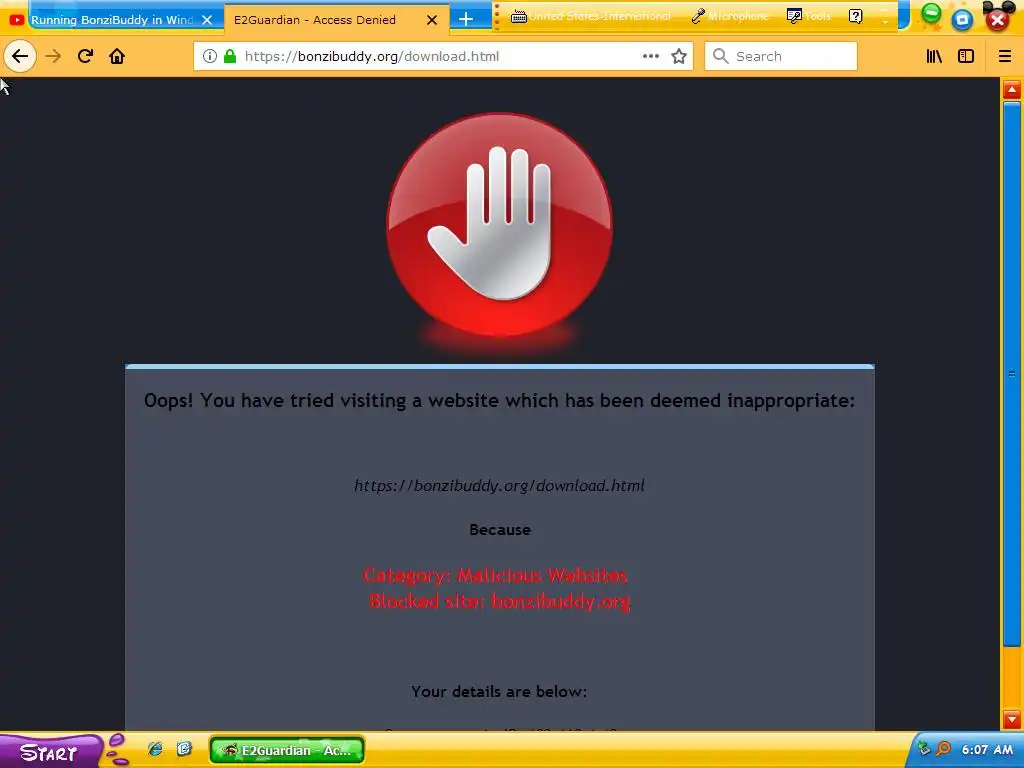Toggle the sidebar view icon
The image size is (1024, 768).
coord(966,56)
